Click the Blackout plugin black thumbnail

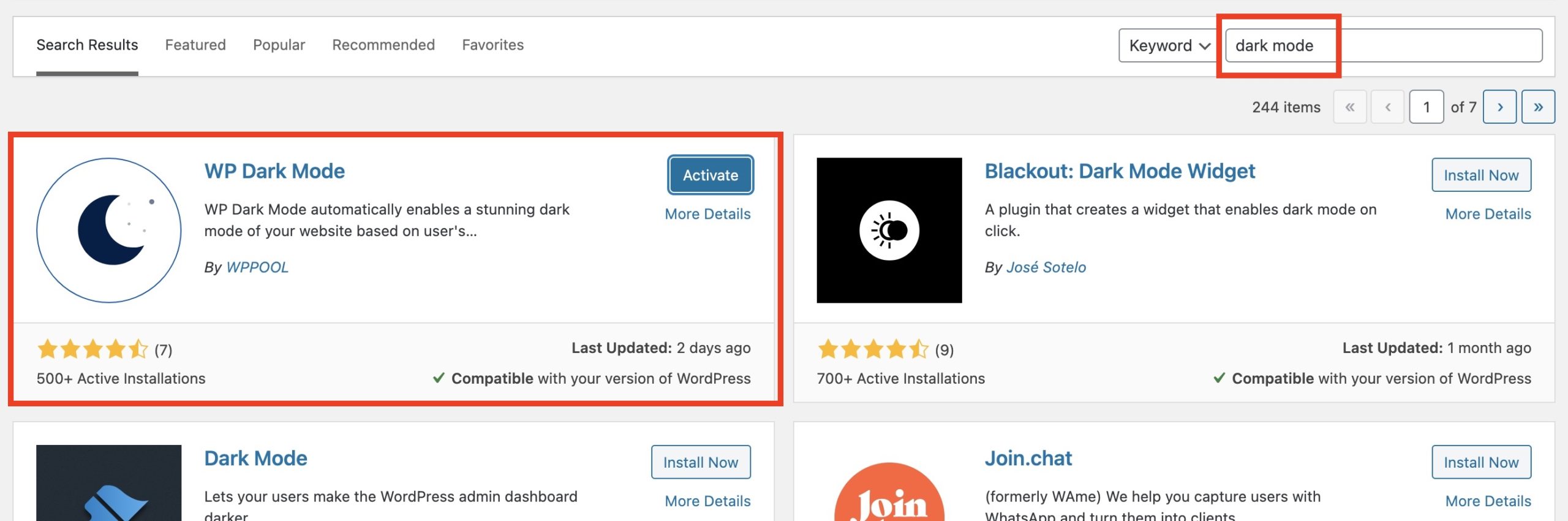889,230
